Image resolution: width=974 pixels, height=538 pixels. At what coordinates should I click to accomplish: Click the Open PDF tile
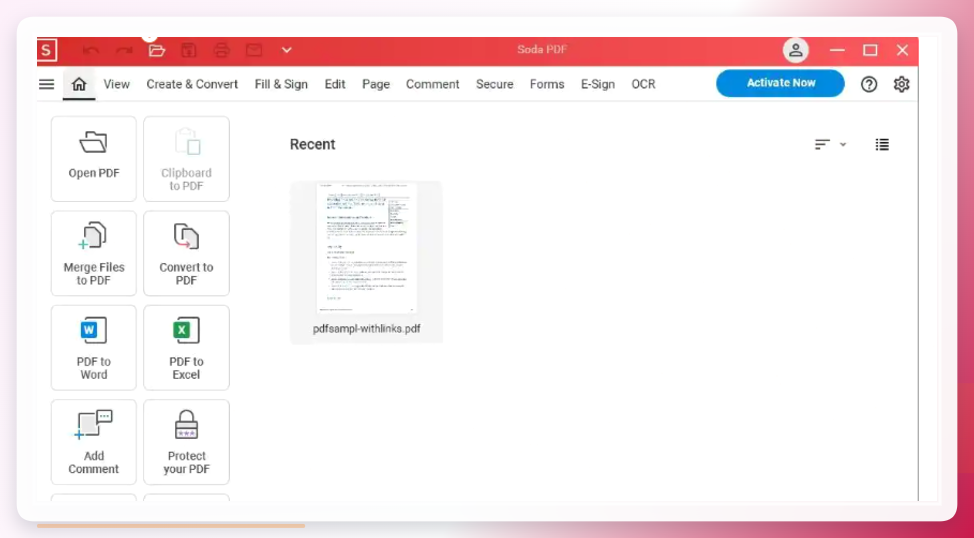point(94,158)
